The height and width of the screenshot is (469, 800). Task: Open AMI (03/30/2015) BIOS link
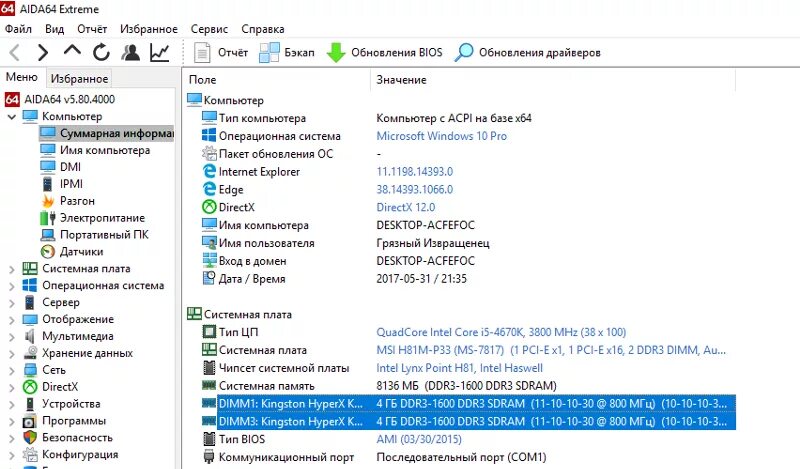click(419, 439)
